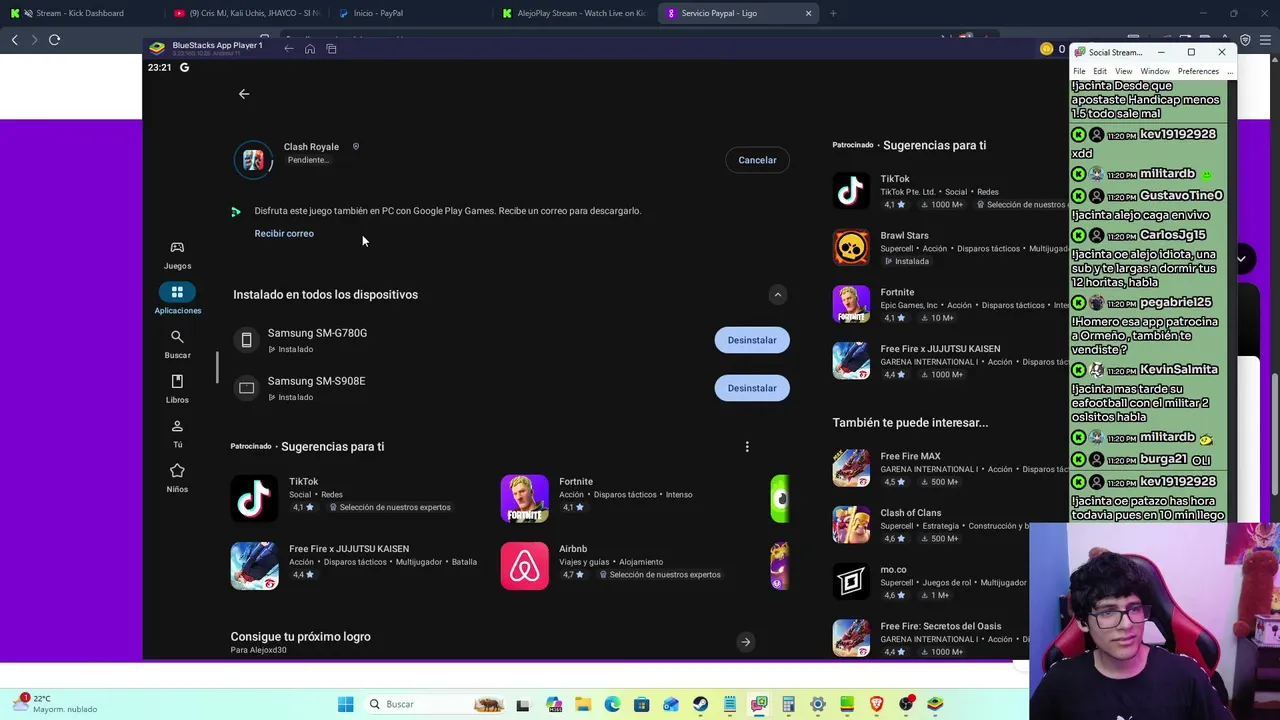Screen dimensions: 1280x720
Task: Open Calculator from the taskbar
Action: (788, 704)
